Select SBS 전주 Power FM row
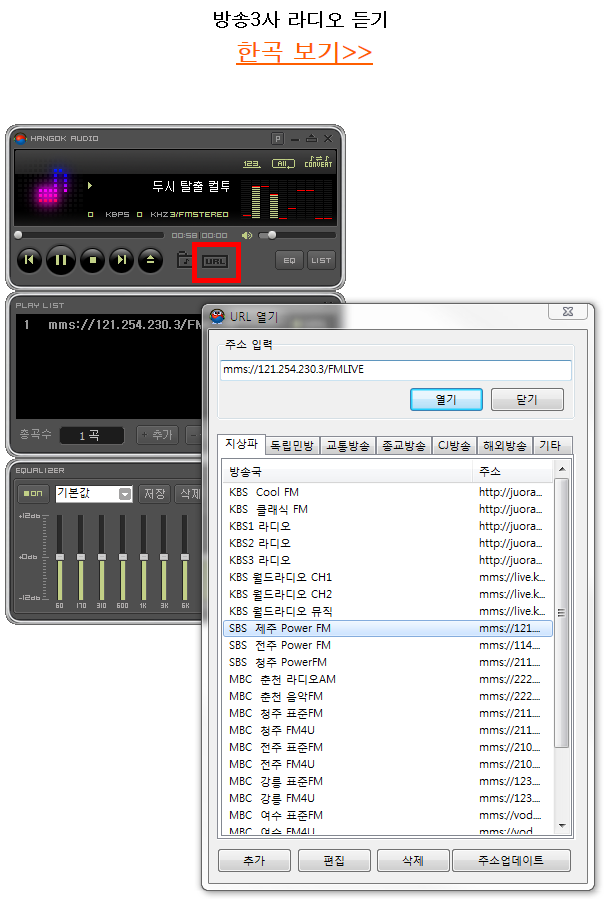Viewport: 604px width, 909px height. pyautogui.click(x=388, y=645)
